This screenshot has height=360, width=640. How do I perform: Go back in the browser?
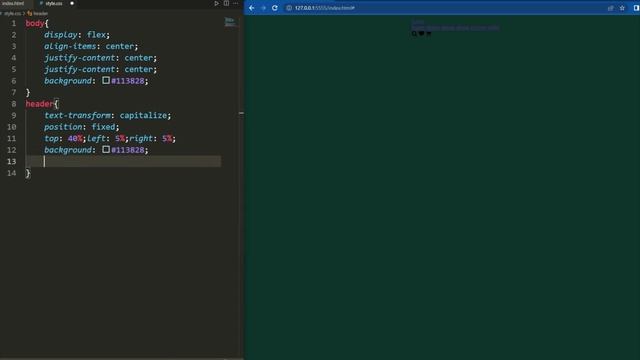coord(251,8)
